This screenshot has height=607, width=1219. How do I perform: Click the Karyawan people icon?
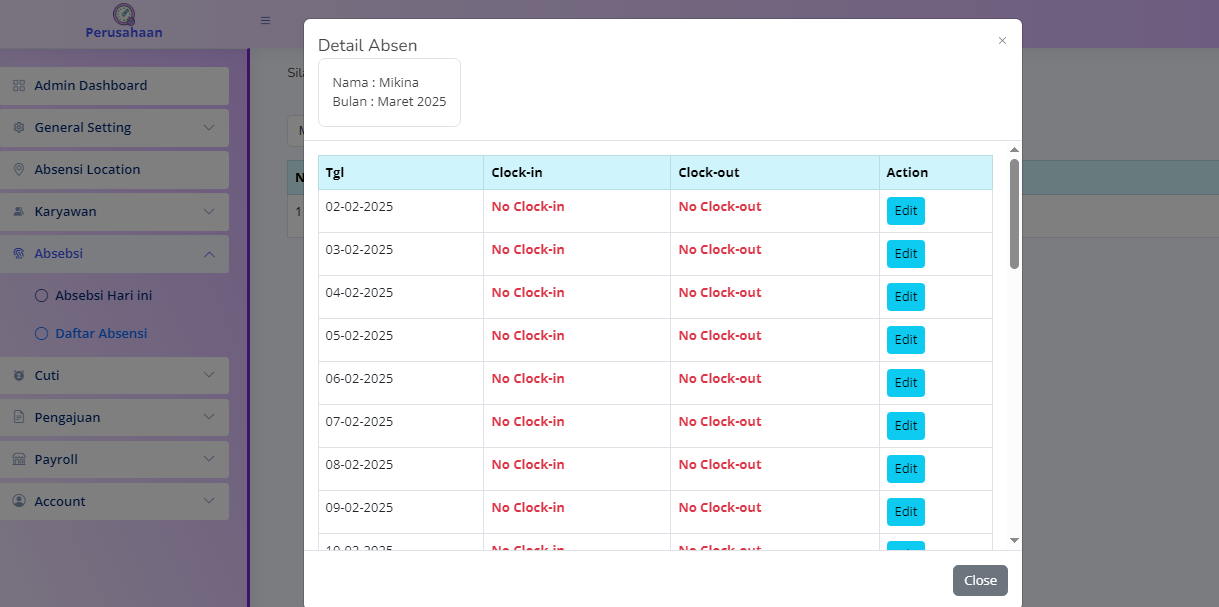click(19, 212)
